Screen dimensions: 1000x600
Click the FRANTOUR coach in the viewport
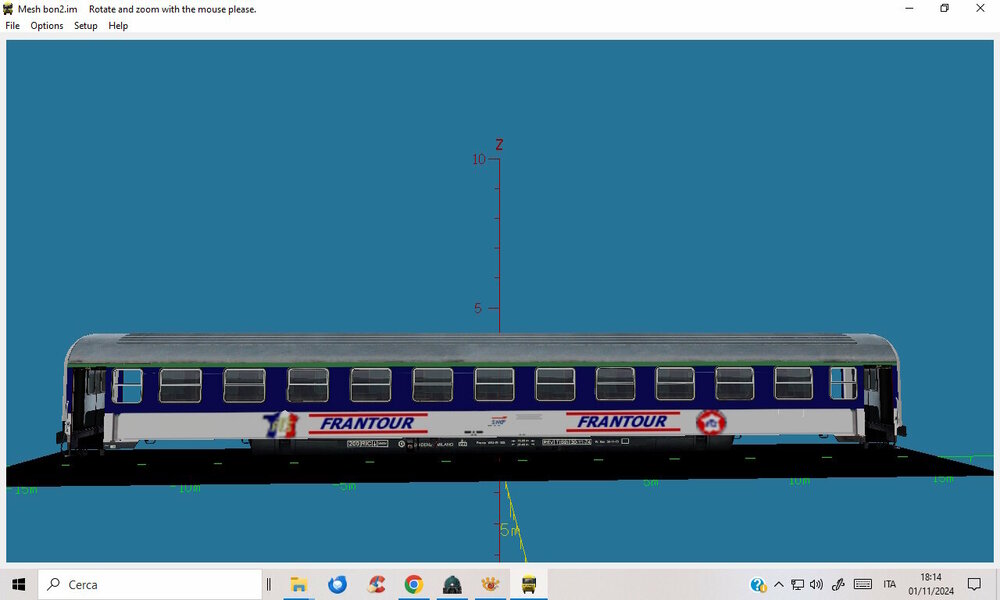[483, 393]
